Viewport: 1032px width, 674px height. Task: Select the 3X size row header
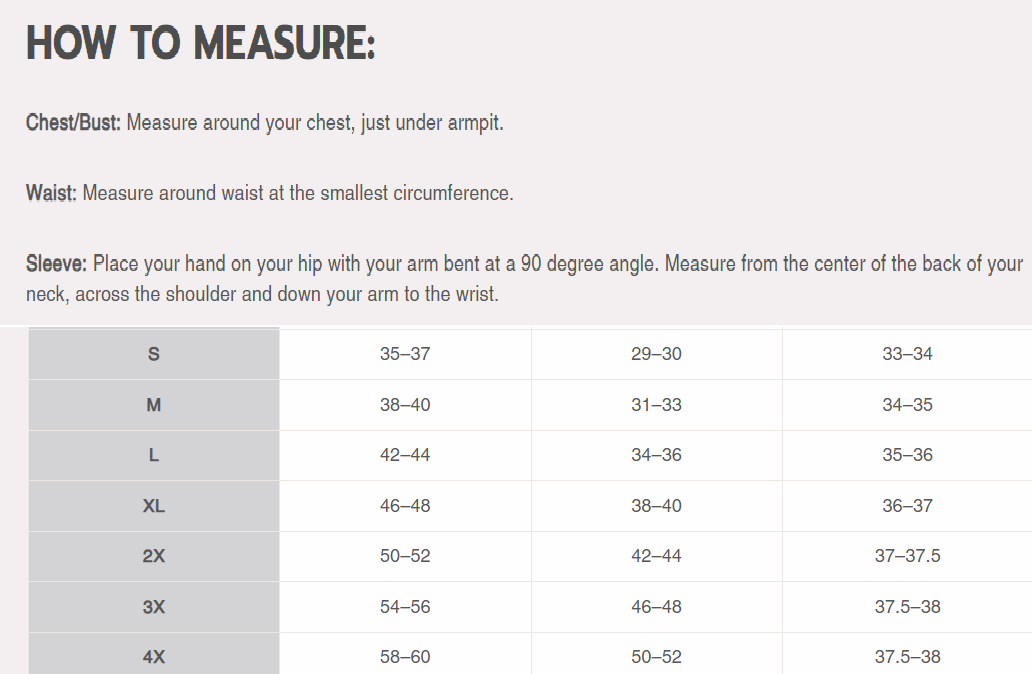pos(154,607)
